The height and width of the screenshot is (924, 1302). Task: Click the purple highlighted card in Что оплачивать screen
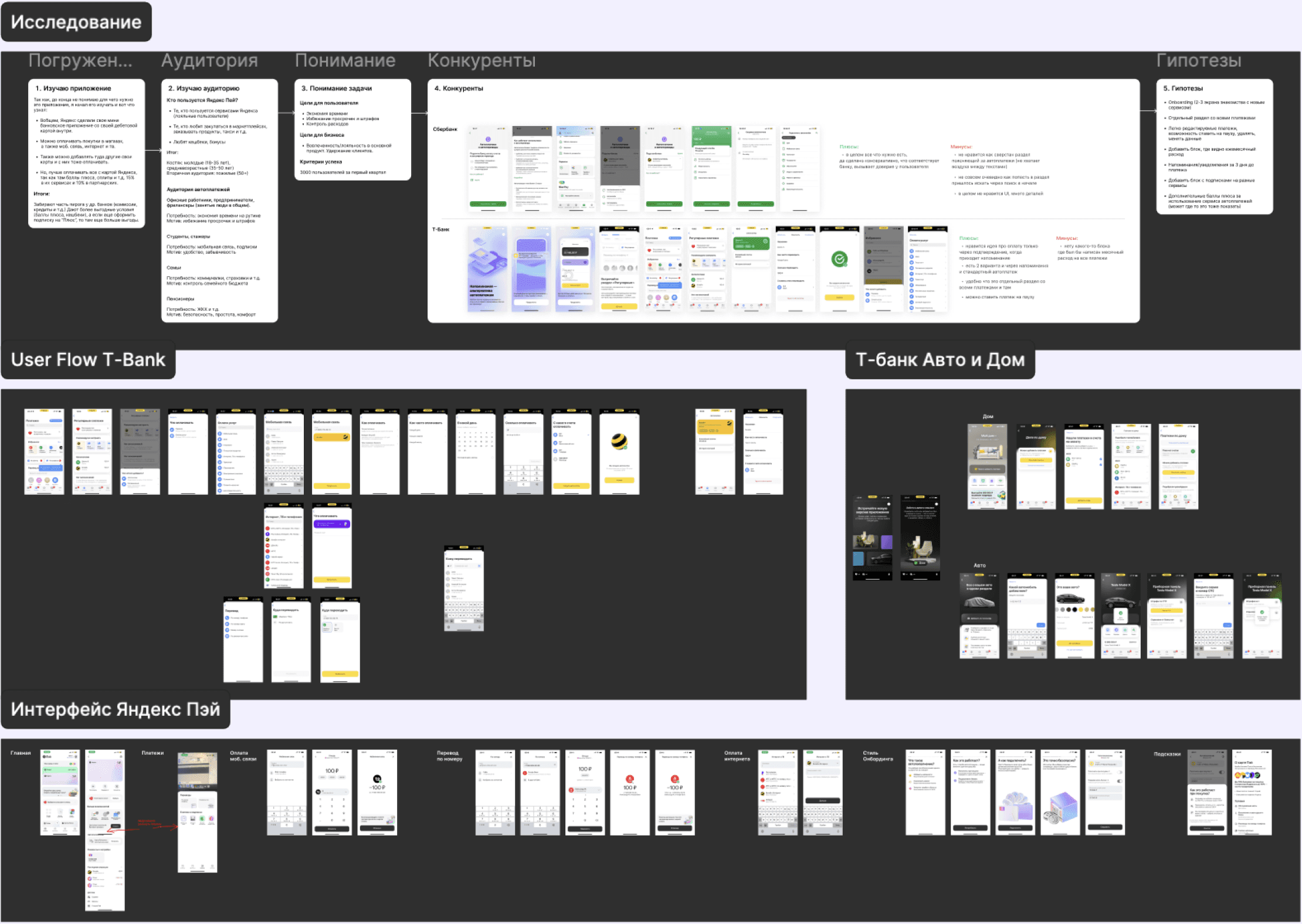pyautogui.click(x=331, y=524)
